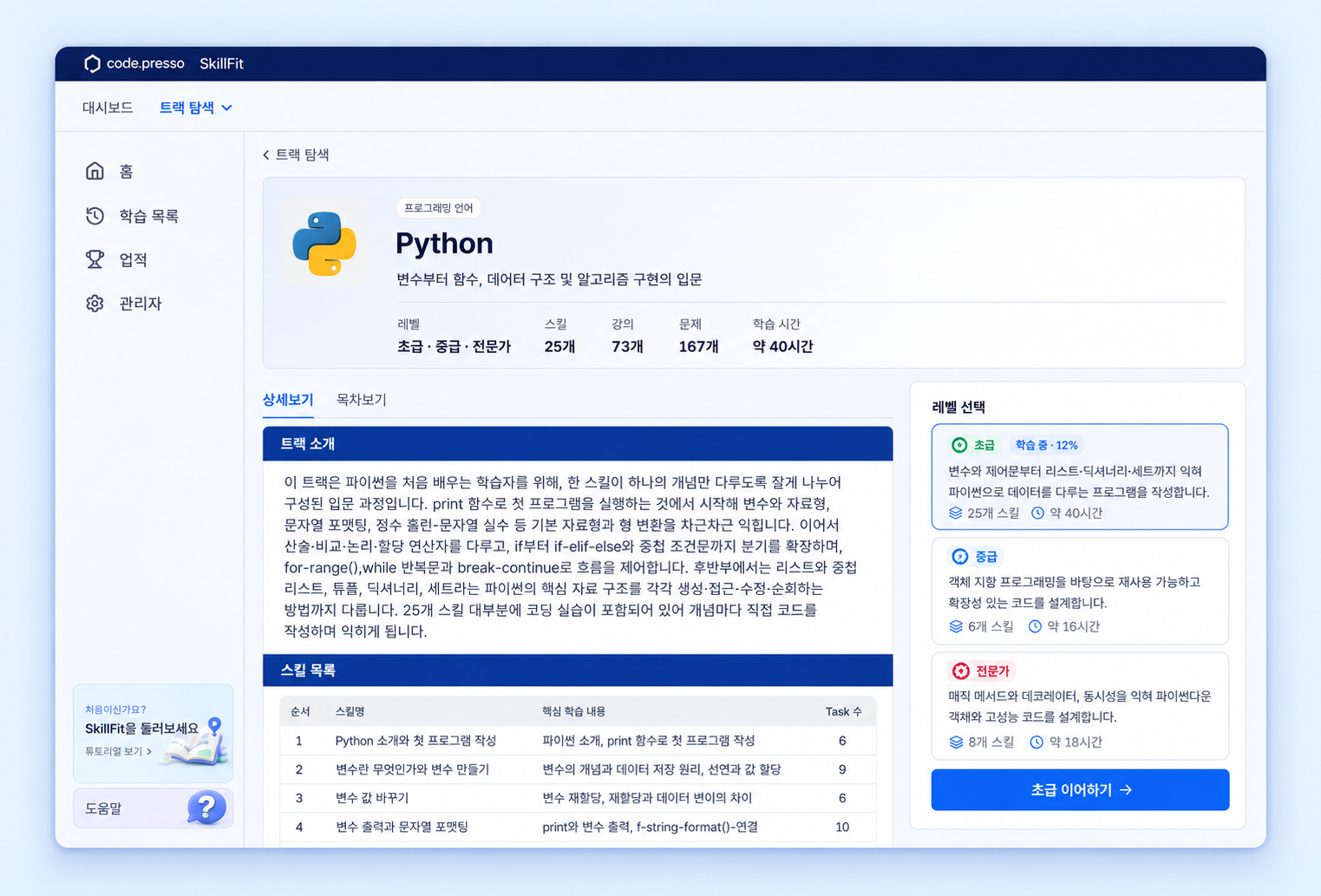
Task: Go to 홈 in the sidebar
Action: point(110,171)
